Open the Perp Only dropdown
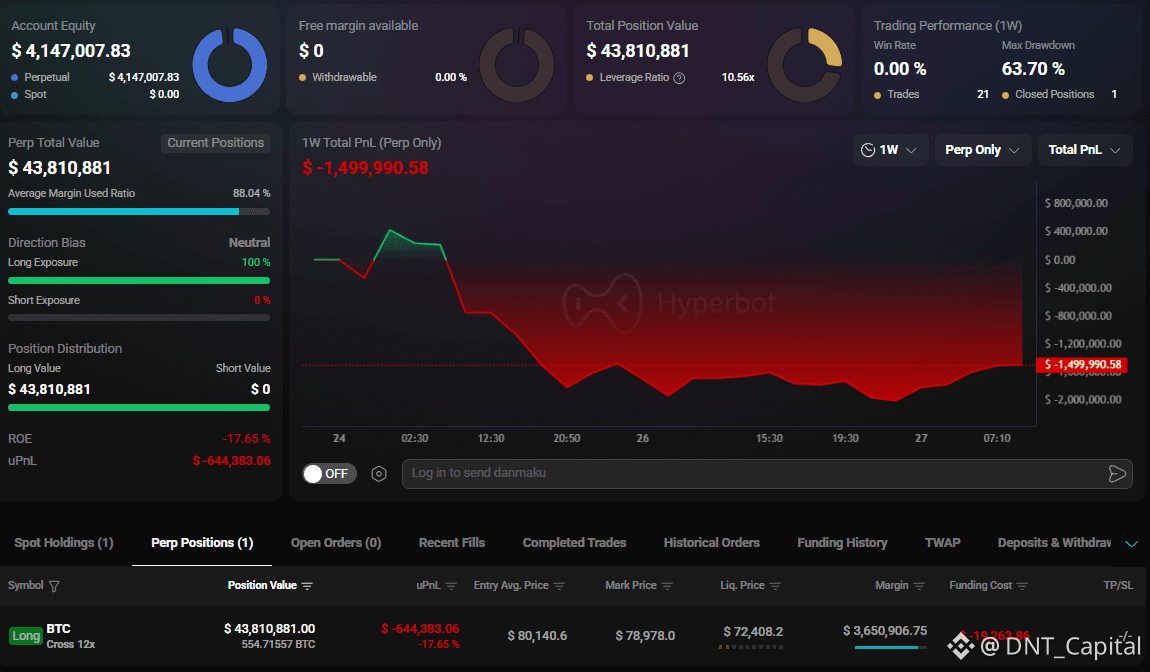The width and height of the screenshot is (1150, 672). [981, 150]
